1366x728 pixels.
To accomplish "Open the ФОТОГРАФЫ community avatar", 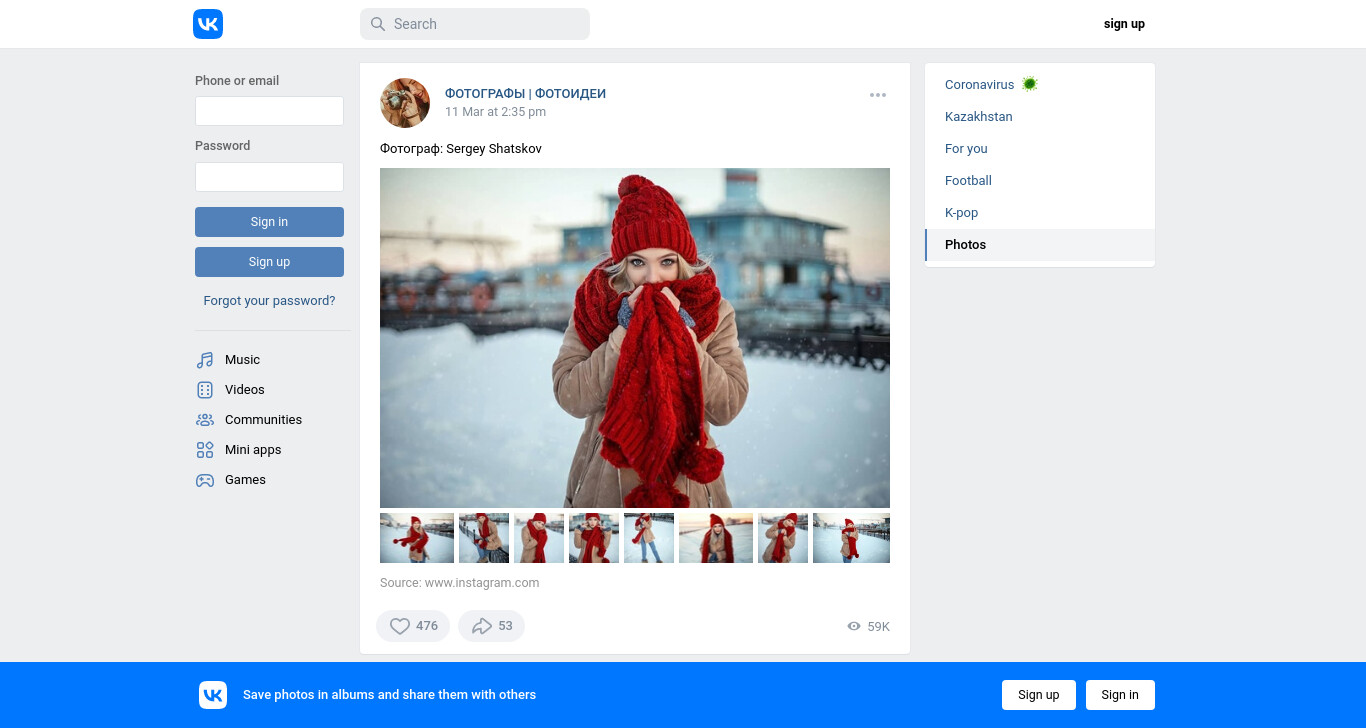I will [405, 103].
